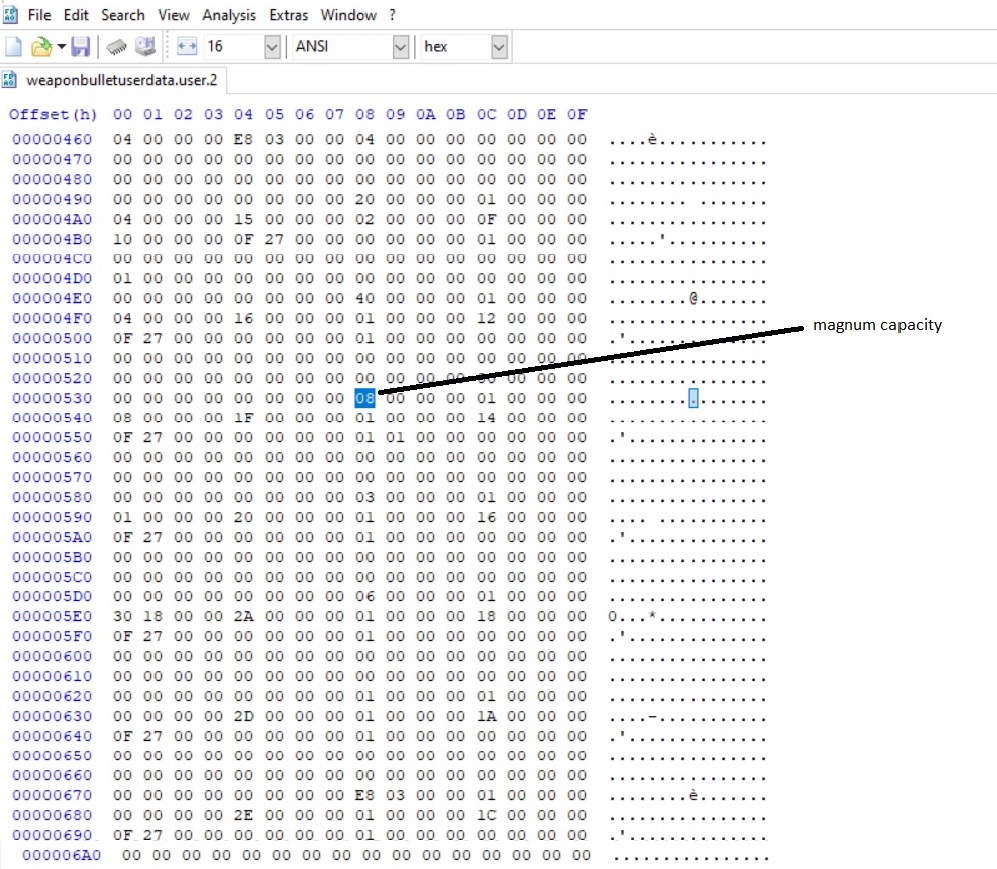Open the Extras menu
The height and width of the screenshot is (869, 997).
click(x=288, y=15)
